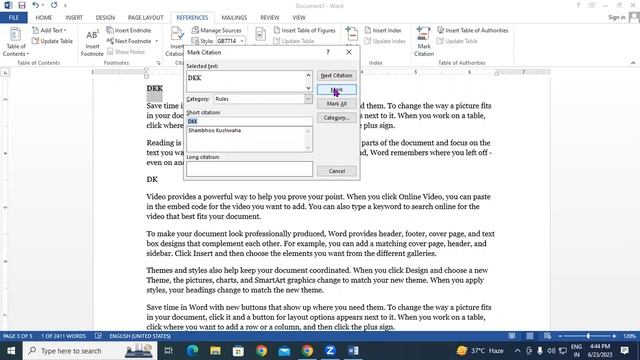640x360 pixels.
Task: Click the proofing icon in status bar
Action: (98, 336)
